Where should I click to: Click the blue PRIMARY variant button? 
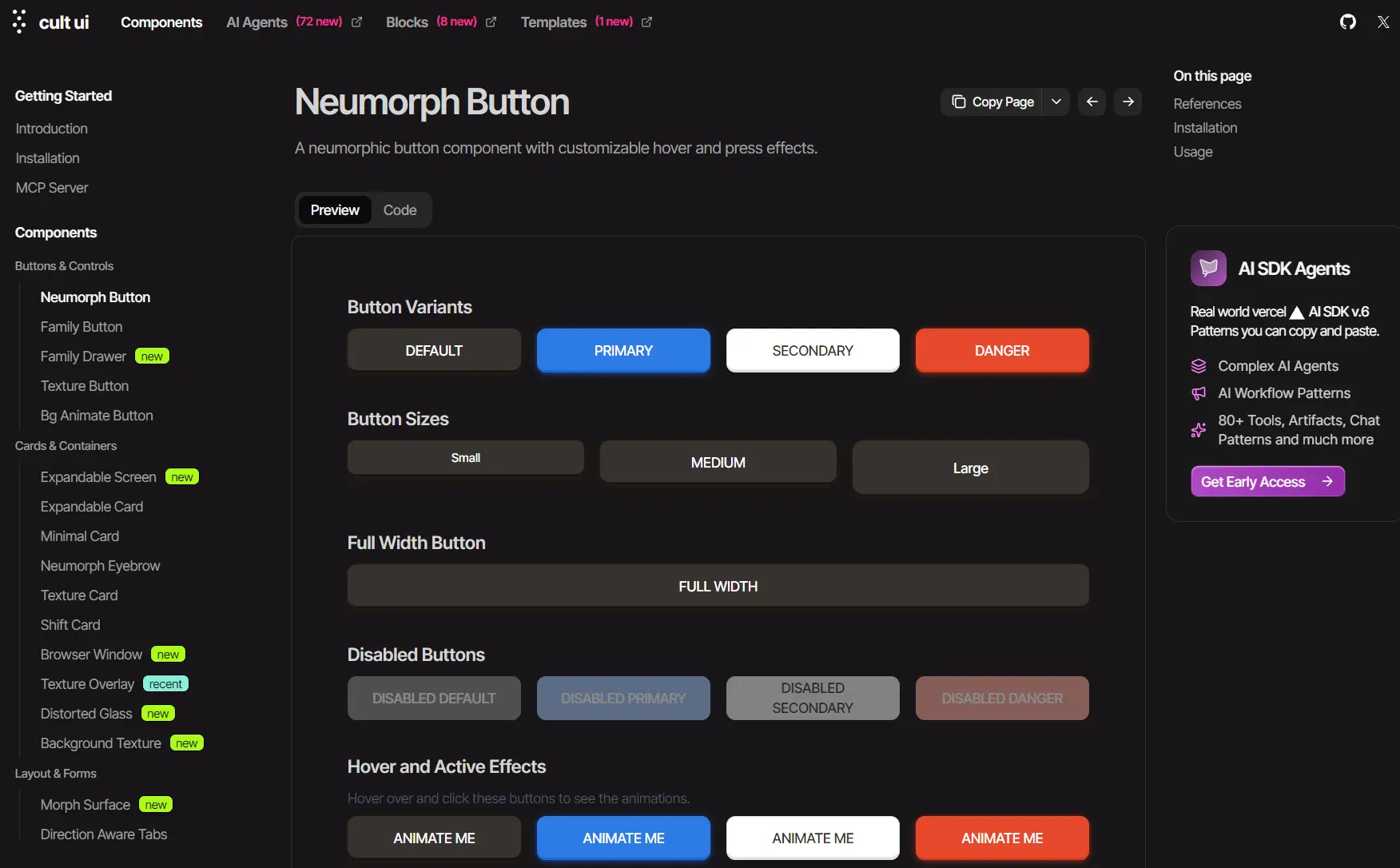point(623,351)
